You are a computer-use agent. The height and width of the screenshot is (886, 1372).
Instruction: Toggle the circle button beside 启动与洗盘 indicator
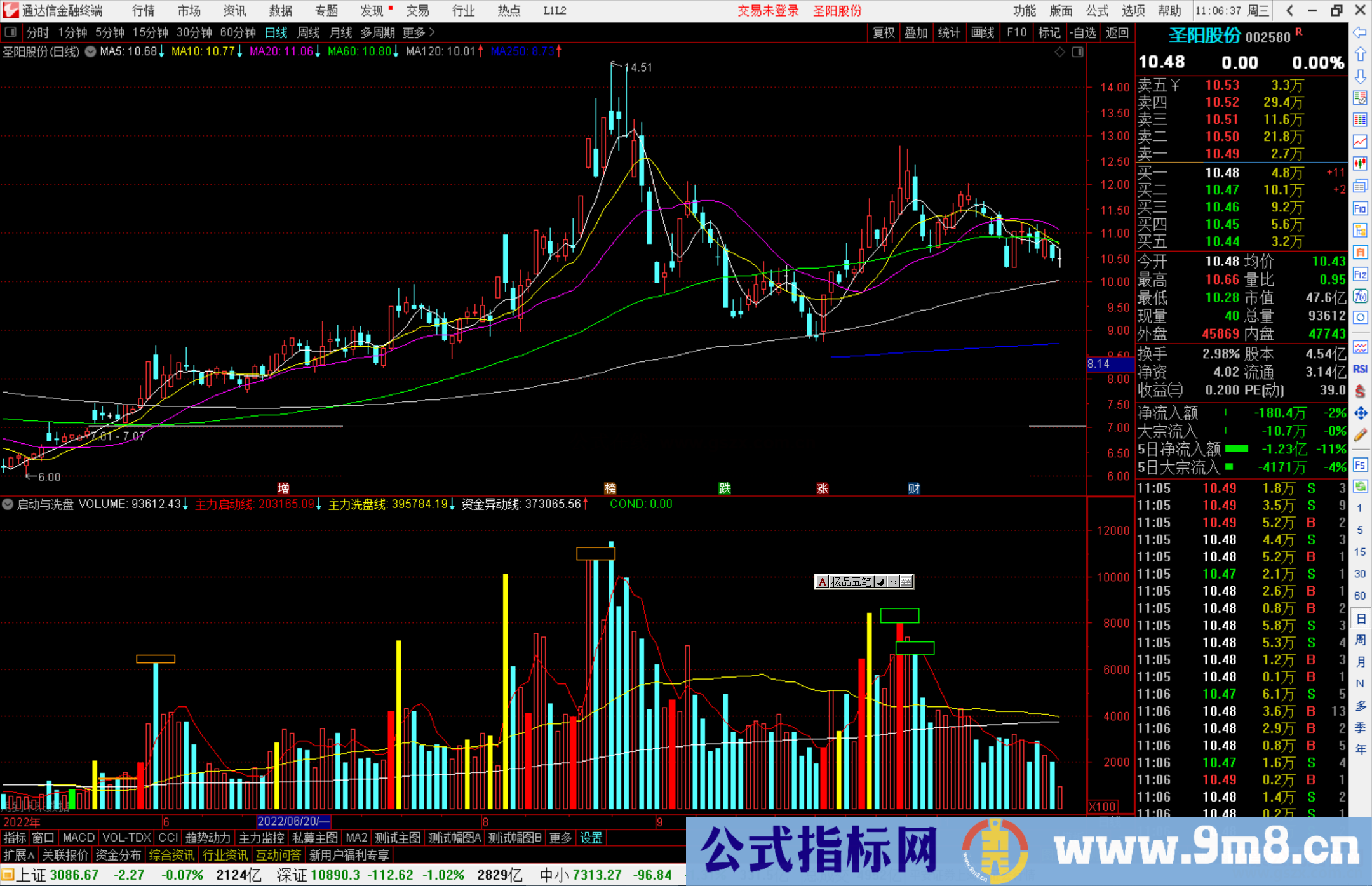click(8, 504)
